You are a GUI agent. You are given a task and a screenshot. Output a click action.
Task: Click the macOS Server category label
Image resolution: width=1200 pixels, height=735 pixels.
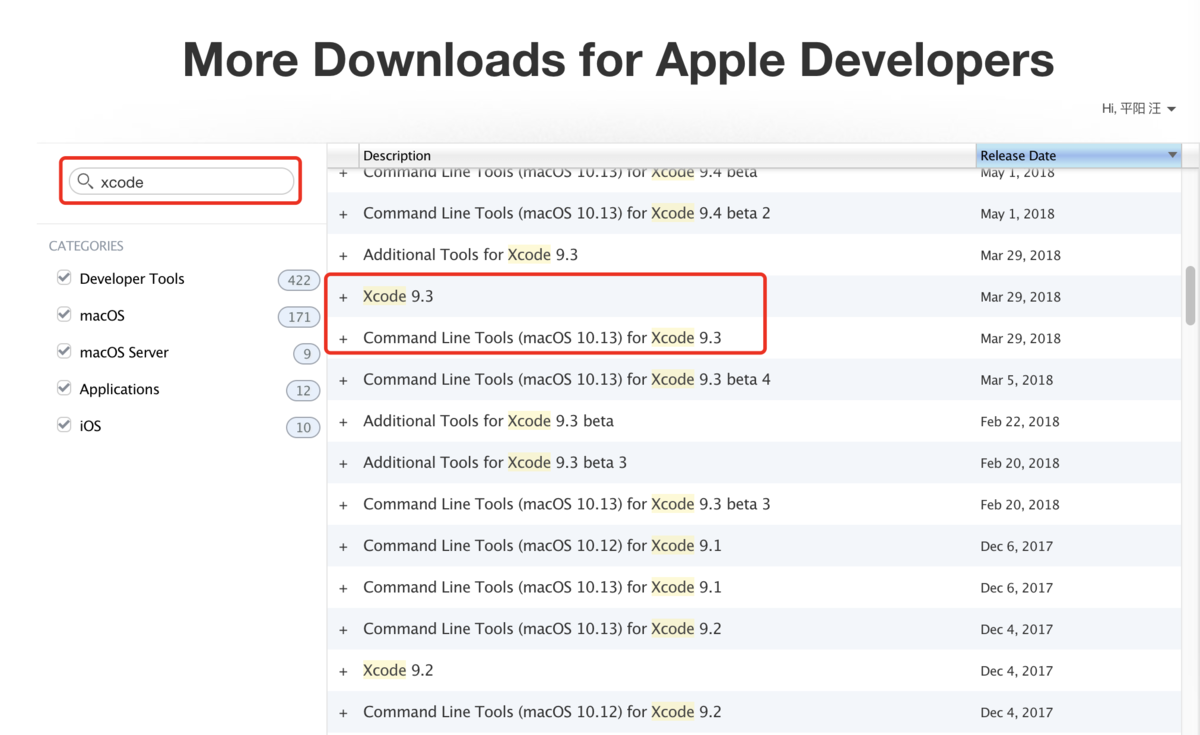(124, 352)
